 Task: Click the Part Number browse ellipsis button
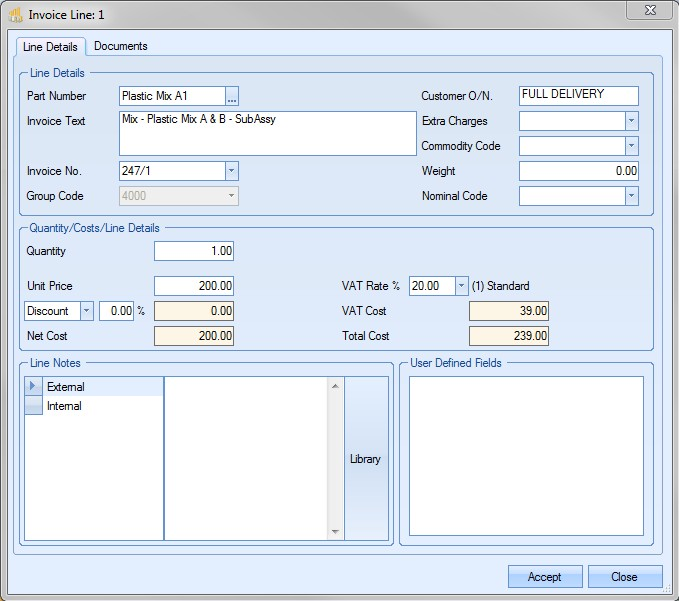(232, 97)
